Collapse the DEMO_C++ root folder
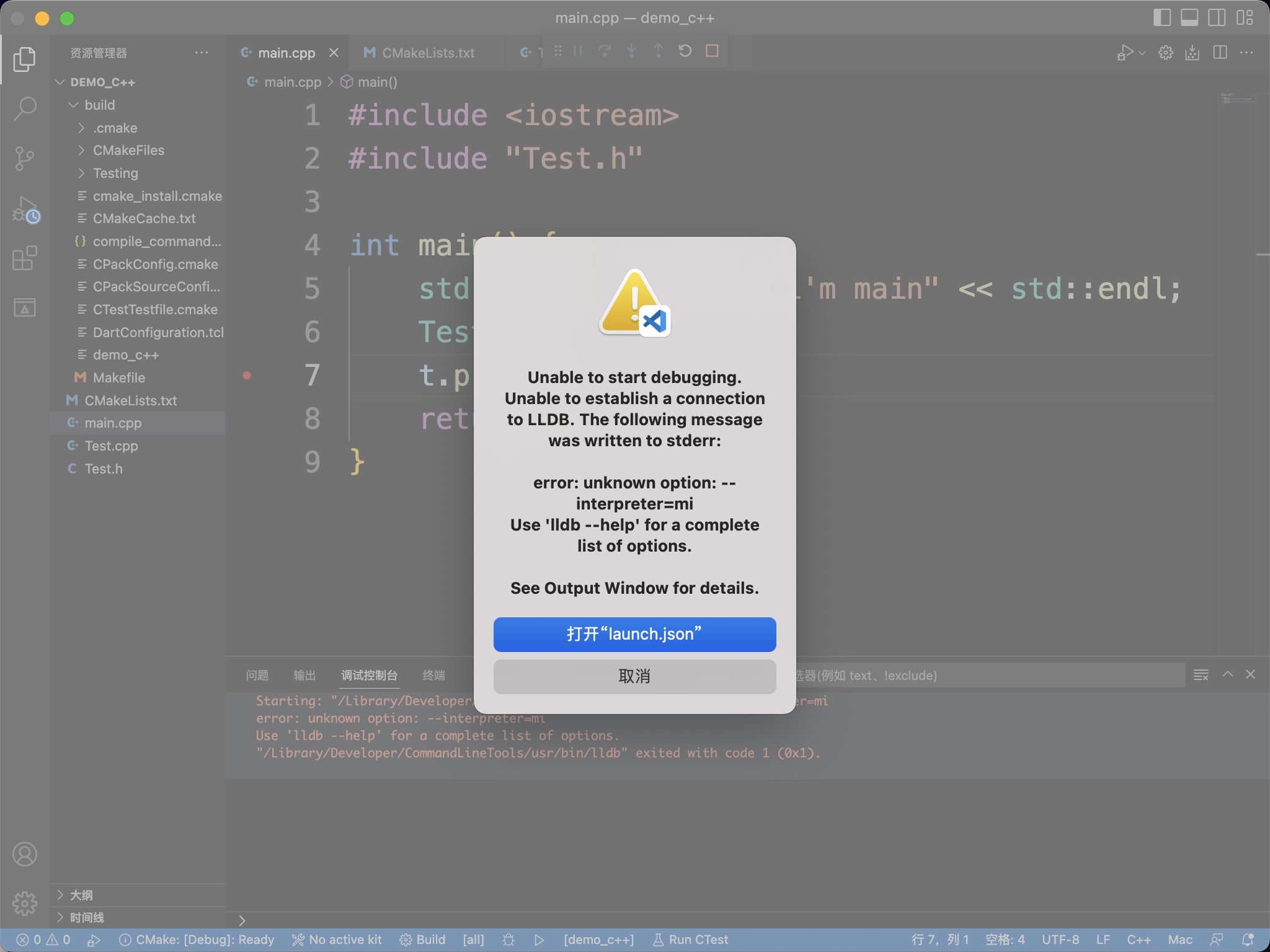The image size is (1270, 952). (x=60, y=82)
